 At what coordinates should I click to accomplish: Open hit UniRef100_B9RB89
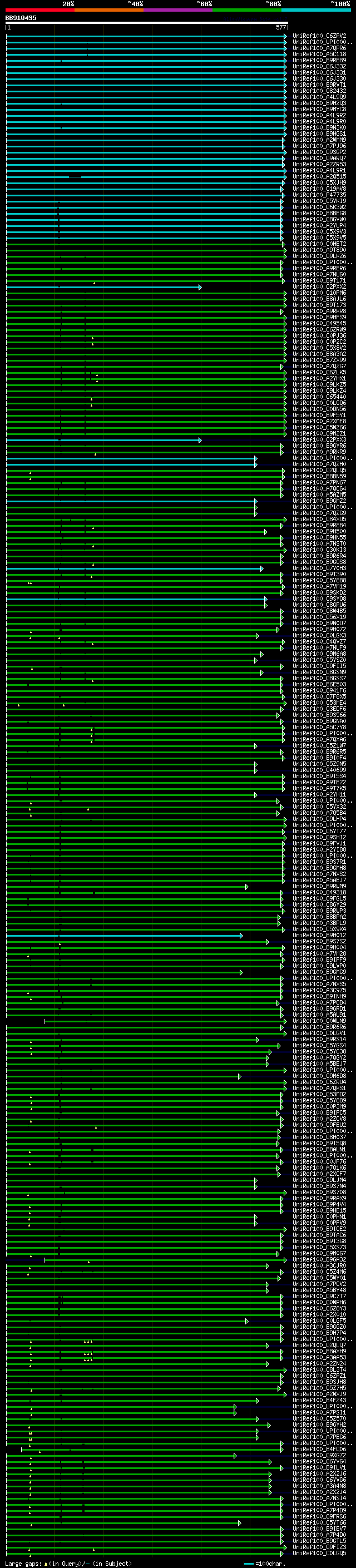point(319,60)
